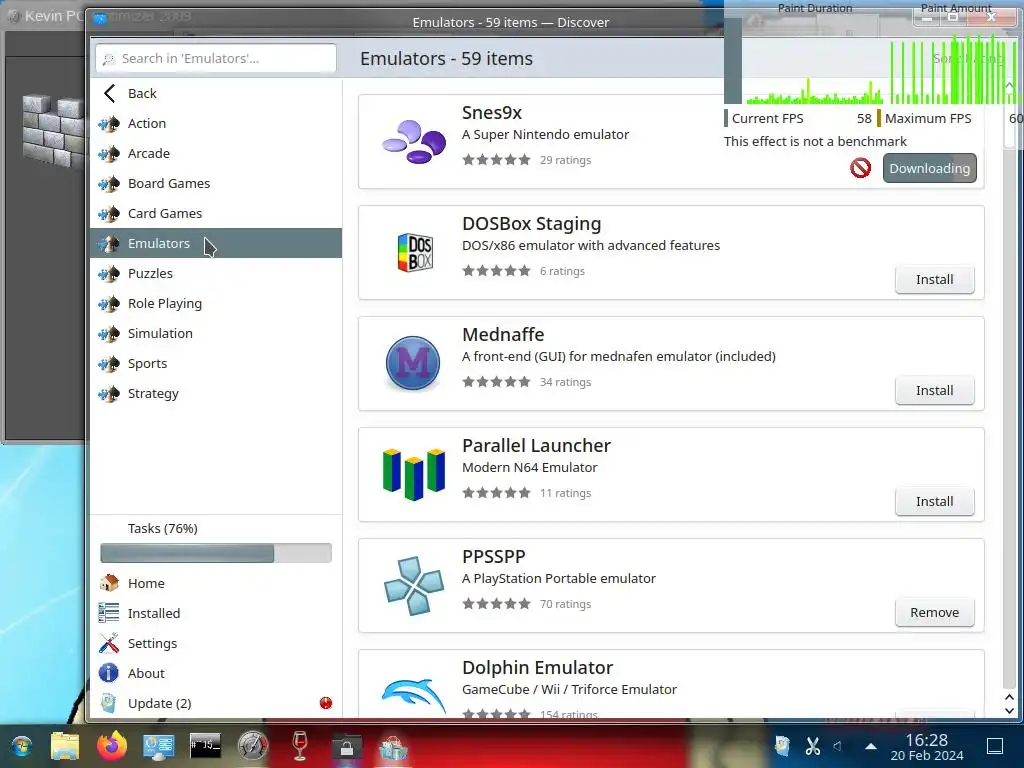
Task: Open the Board Games category
Action: click(x=216, y=184)
